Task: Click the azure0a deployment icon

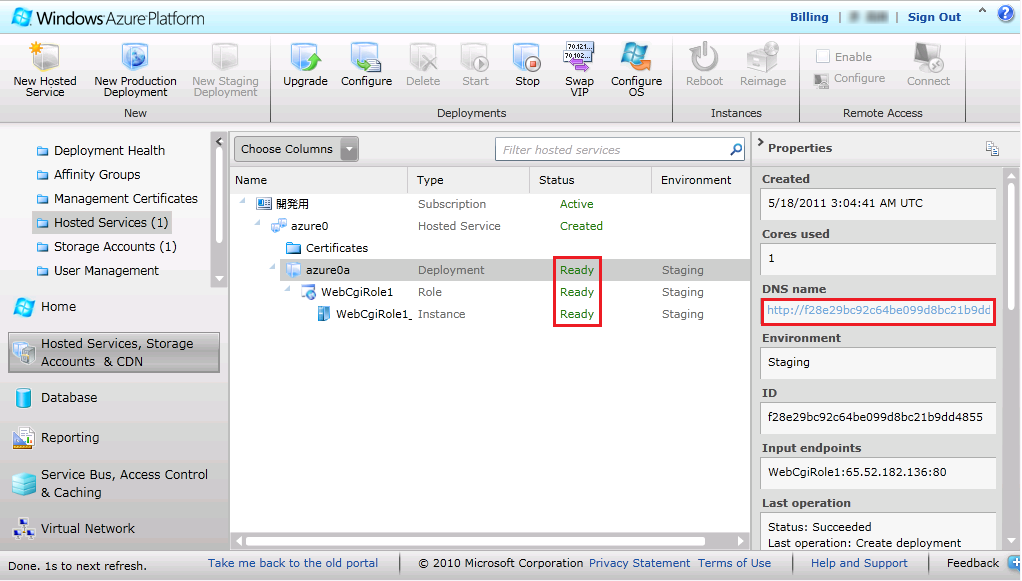Action: (293, 270)
